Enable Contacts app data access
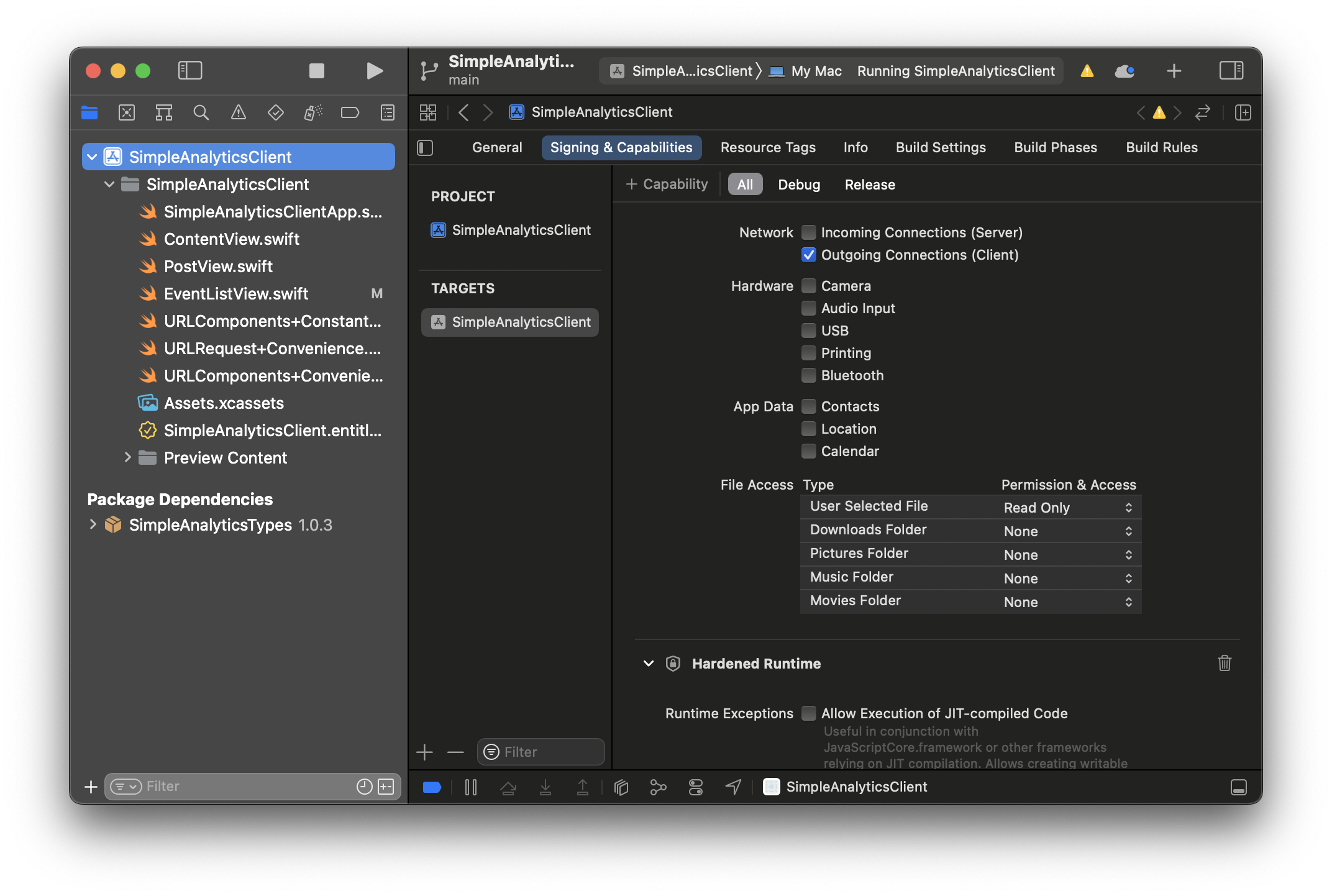1332x896 pixels. (808, 406)
